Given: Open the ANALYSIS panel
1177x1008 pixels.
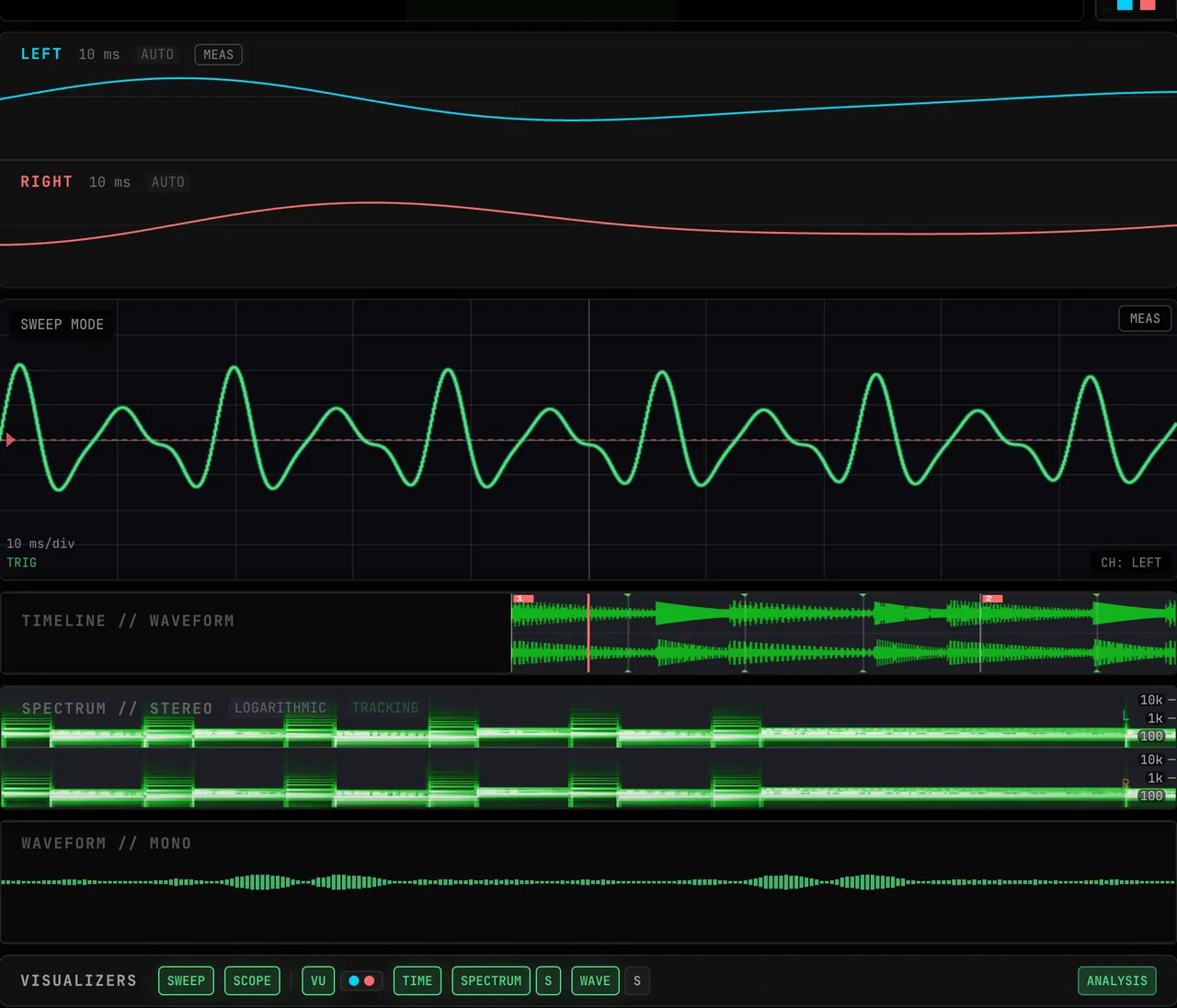Looking at the screenshot, I should click(x=1117, y=980).
